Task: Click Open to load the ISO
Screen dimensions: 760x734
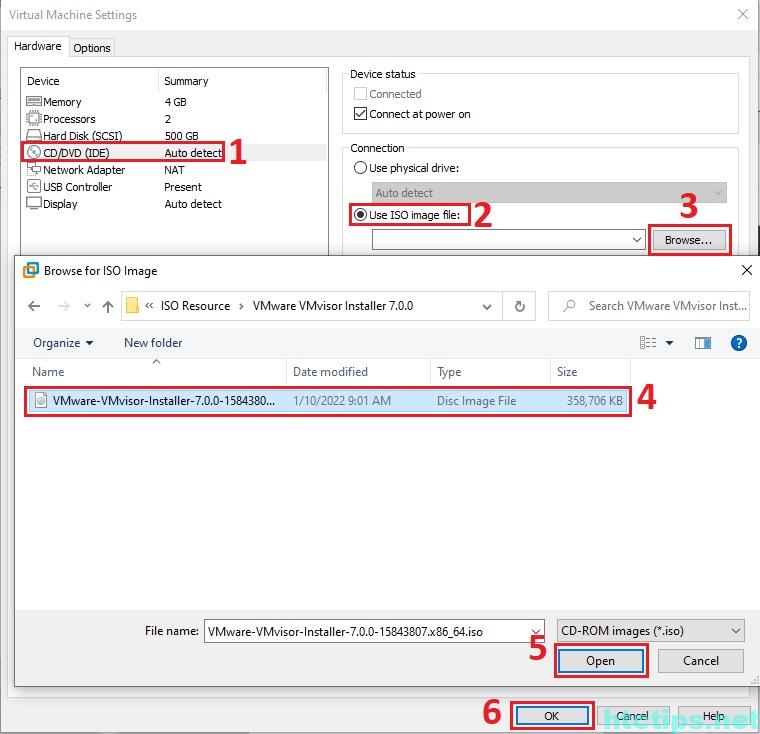Action: (x=600, y=661)
